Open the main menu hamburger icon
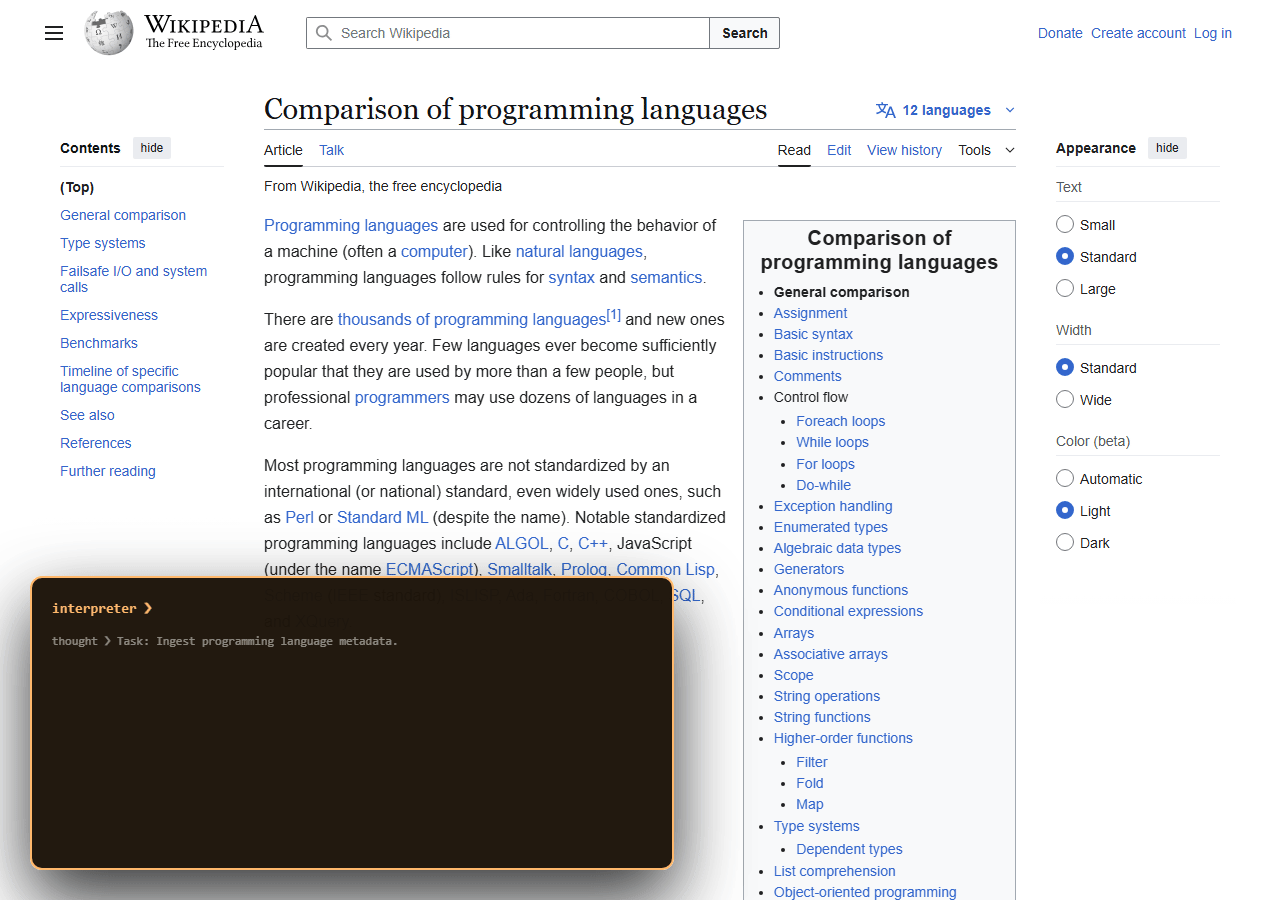 (x=54, y=33)
